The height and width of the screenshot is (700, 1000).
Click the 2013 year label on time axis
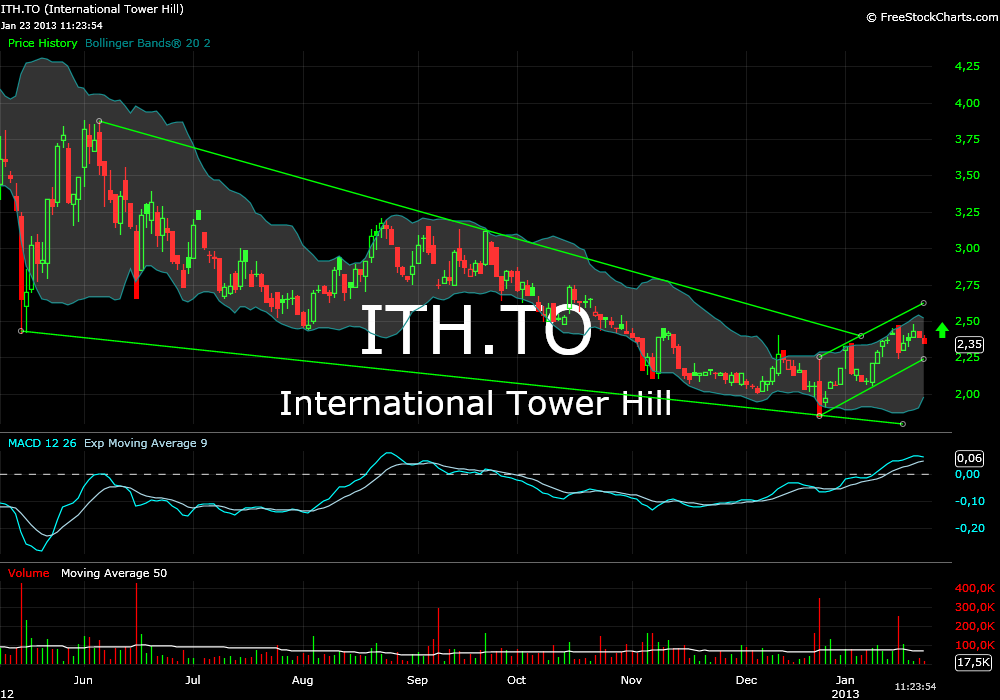846,692
